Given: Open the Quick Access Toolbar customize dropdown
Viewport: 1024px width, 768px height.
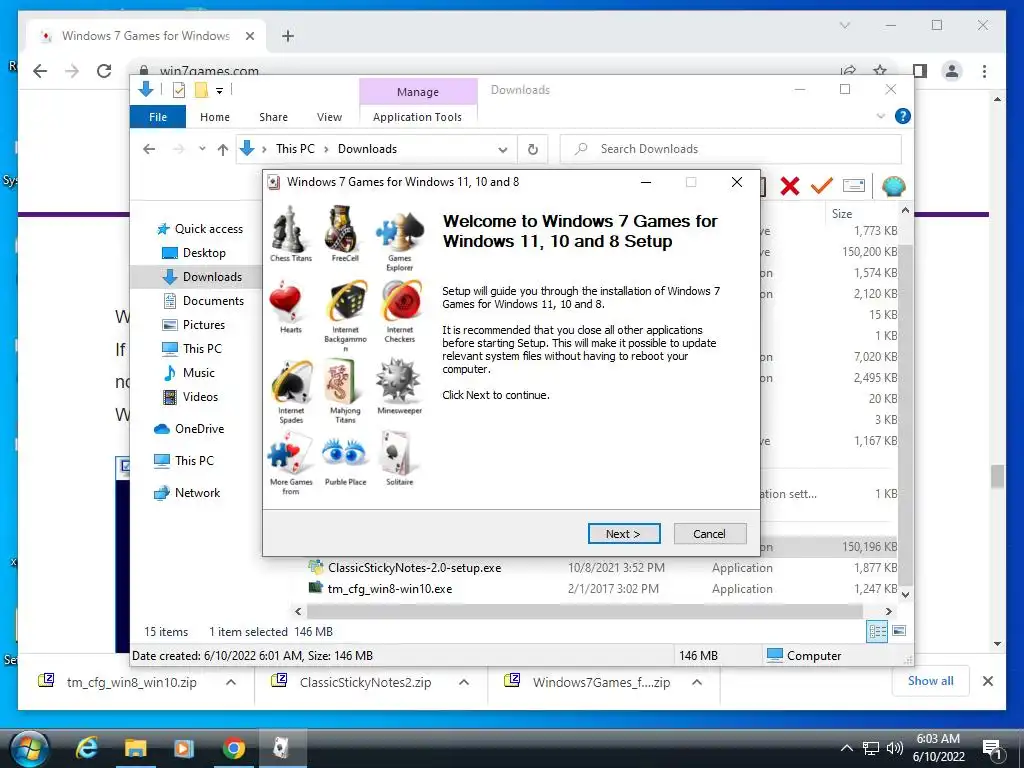Looking at the screenshot, I should pyautogui.click(x=219, y=91).
